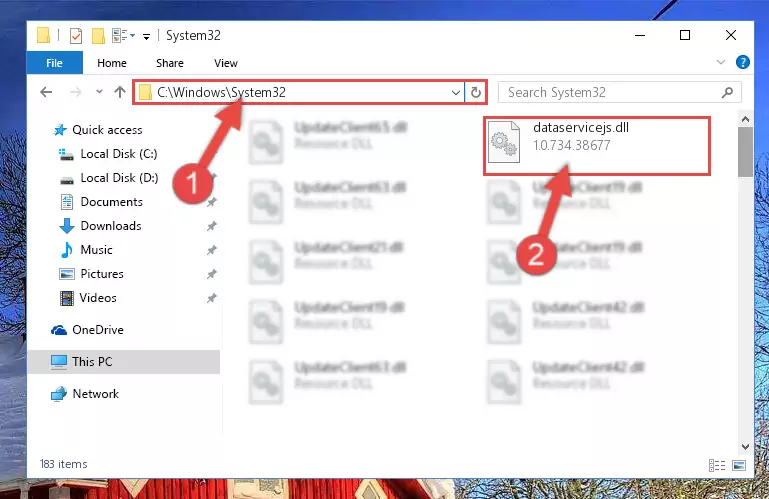
Task: Maximize the System32 window
Action: click(685, 35)
